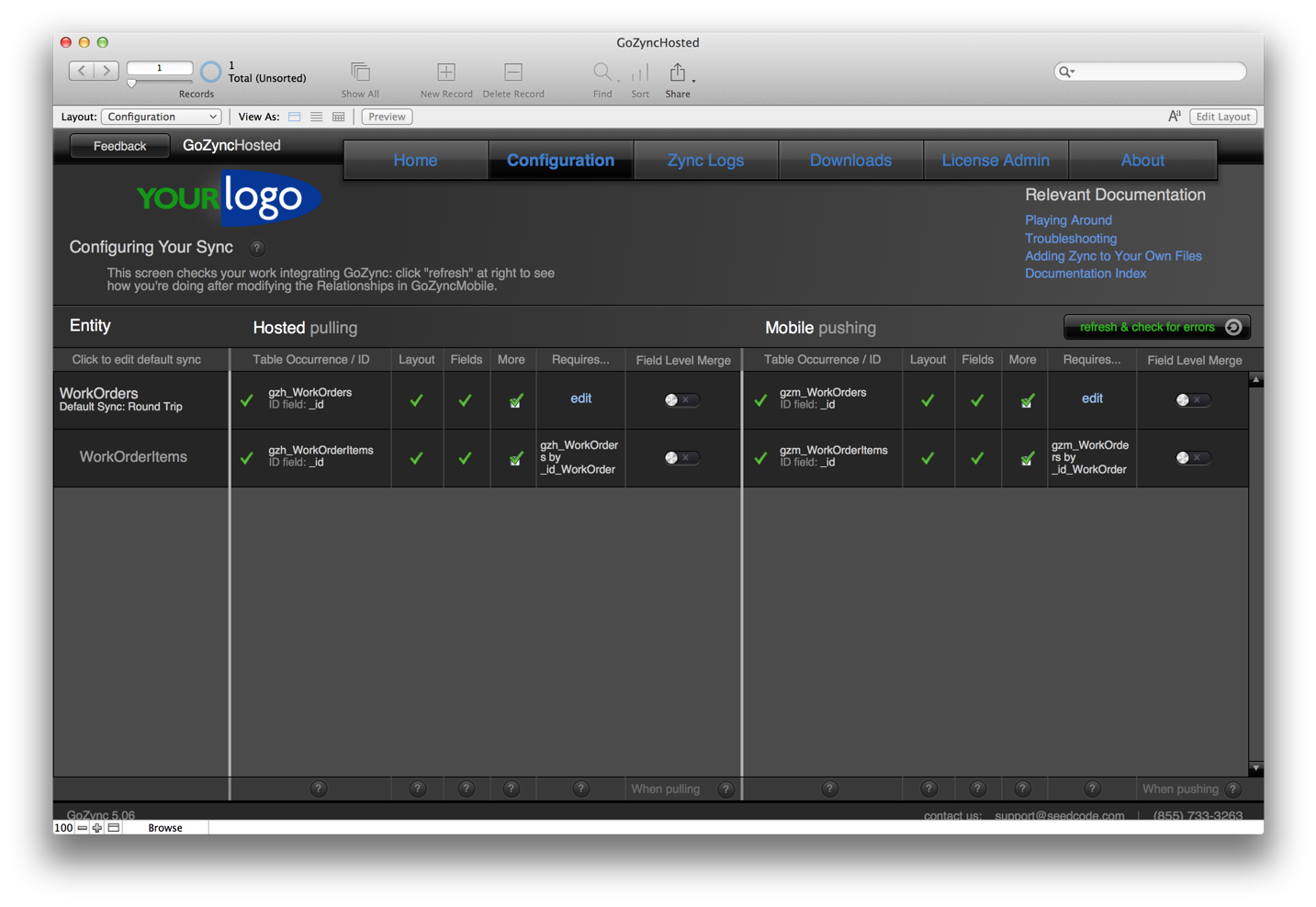The image size is (1316, 907).
Task: Click Mobile More checkbox for WorkOrders
Action: [x=1027, y=401]
